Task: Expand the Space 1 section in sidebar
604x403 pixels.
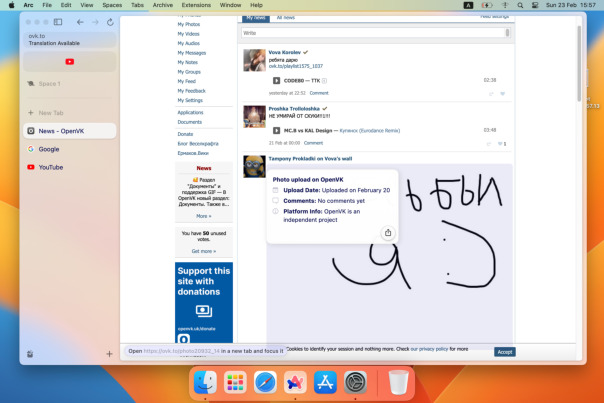Action: point(50,84)
